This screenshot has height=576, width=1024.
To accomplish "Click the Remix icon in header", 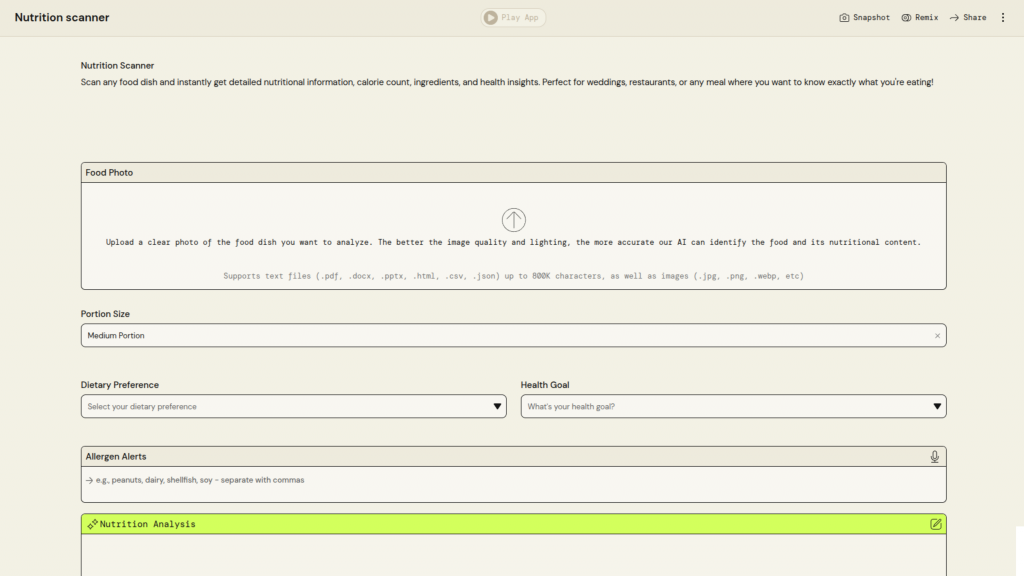I will pyautogui.click(x=906, y=17).
